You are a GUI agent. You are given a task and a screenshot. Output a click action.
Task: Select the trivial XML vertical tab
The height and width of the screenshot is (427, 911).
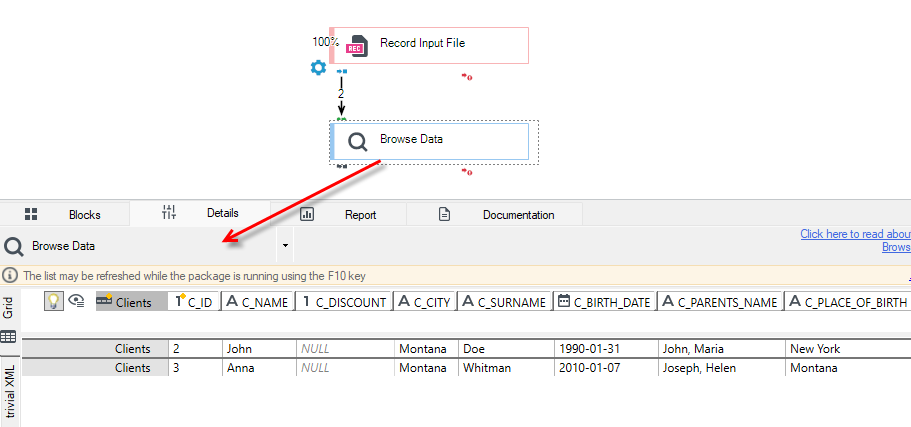(10, 391)
